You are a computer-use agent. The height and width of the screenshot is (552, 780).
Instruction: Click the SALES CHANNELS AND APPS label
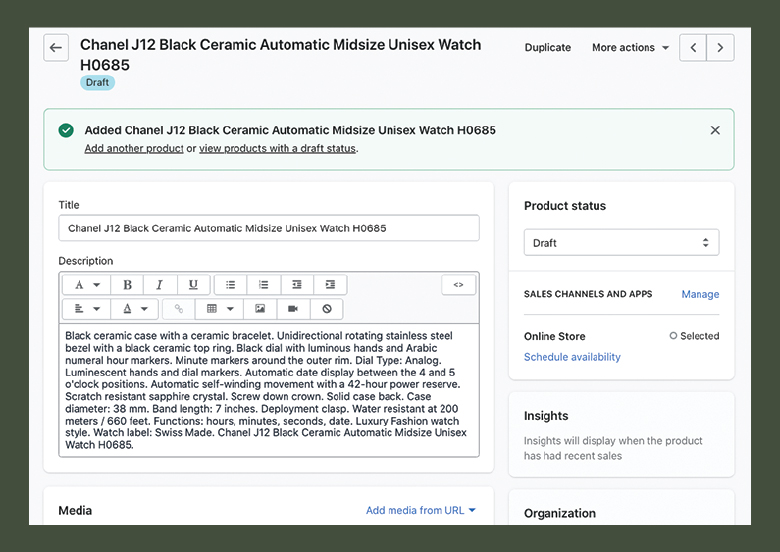[x=588, y=294]
